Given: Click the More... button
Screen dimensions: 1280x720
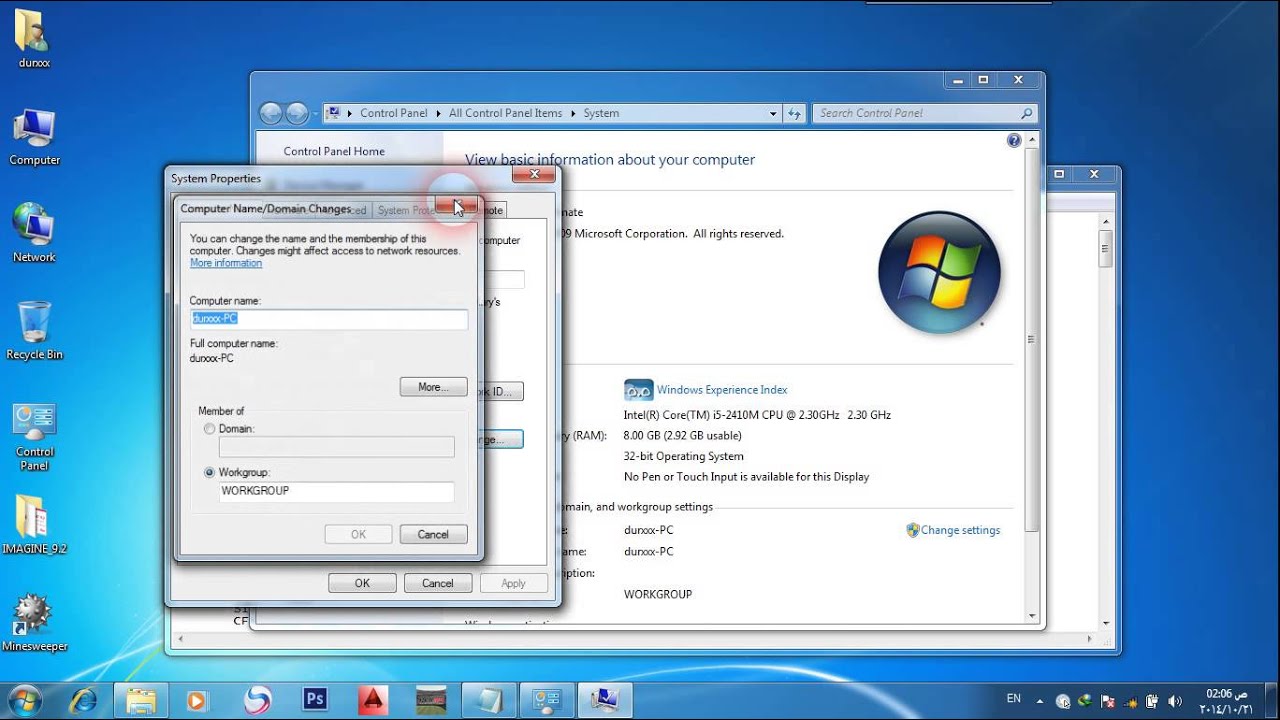Looking at the screenshot, I should coord(433,387).
